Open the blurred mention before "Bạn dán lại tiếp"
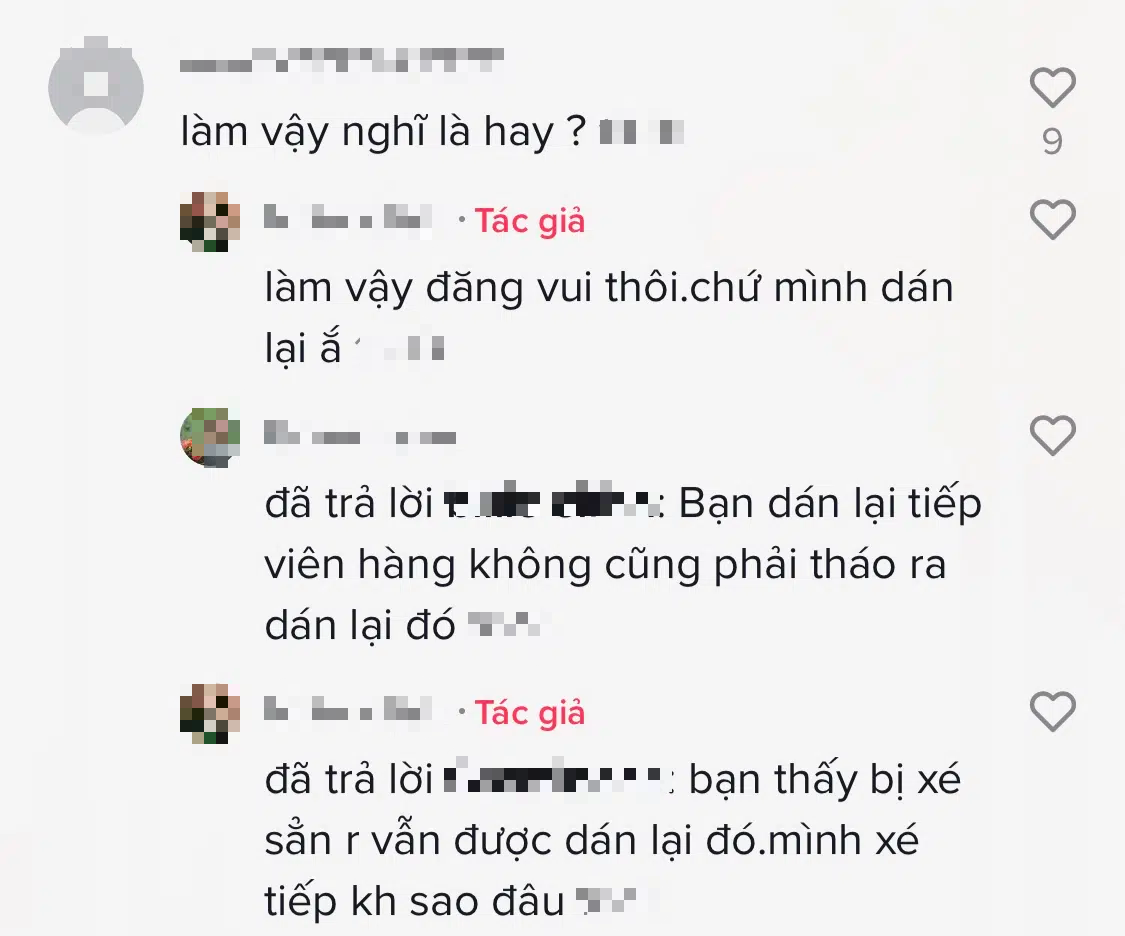 pyautogui.click(x=552, y=504)
